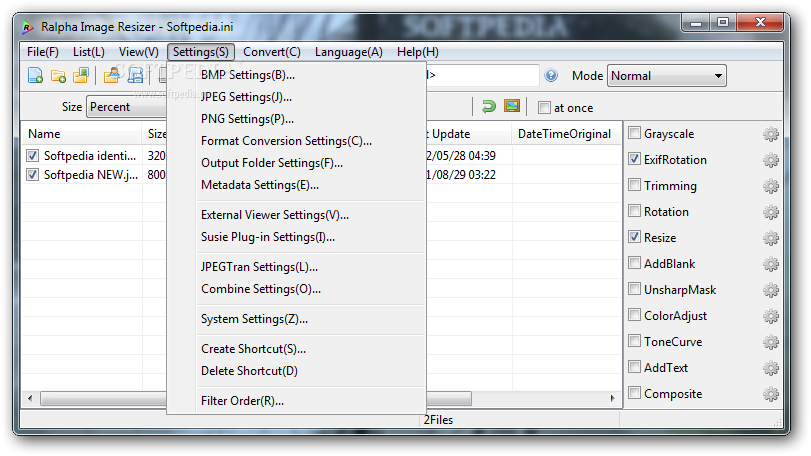Open ToneCurve filter gear settings
This screenshot has height=456, width=811.
pyautogui.click(x=771, y=342)
